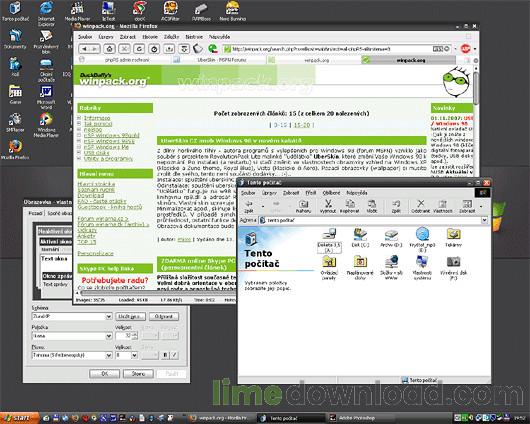Viewport: 530px width, 424px height.
Task: Click the Odstranit (delete) X toolbar icon
Action: coord(420,206)
